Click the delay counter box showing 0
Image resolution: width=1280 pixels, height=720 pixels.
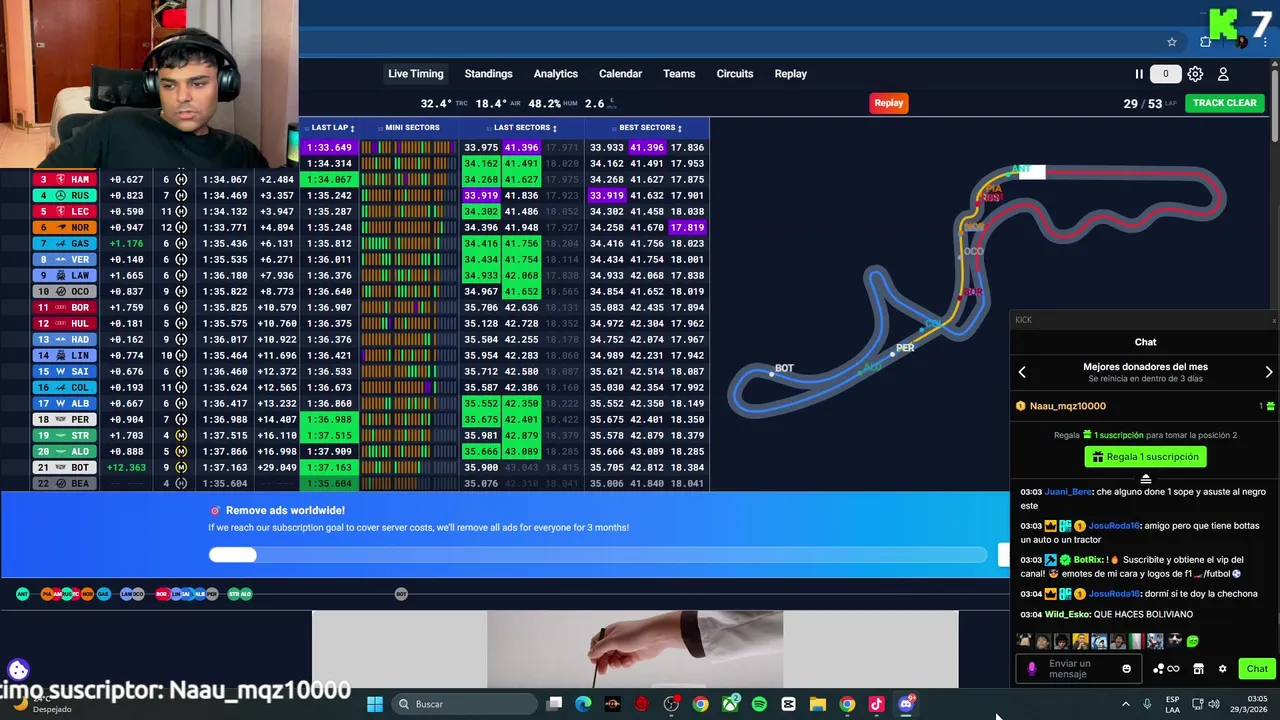click(1165, 74)
